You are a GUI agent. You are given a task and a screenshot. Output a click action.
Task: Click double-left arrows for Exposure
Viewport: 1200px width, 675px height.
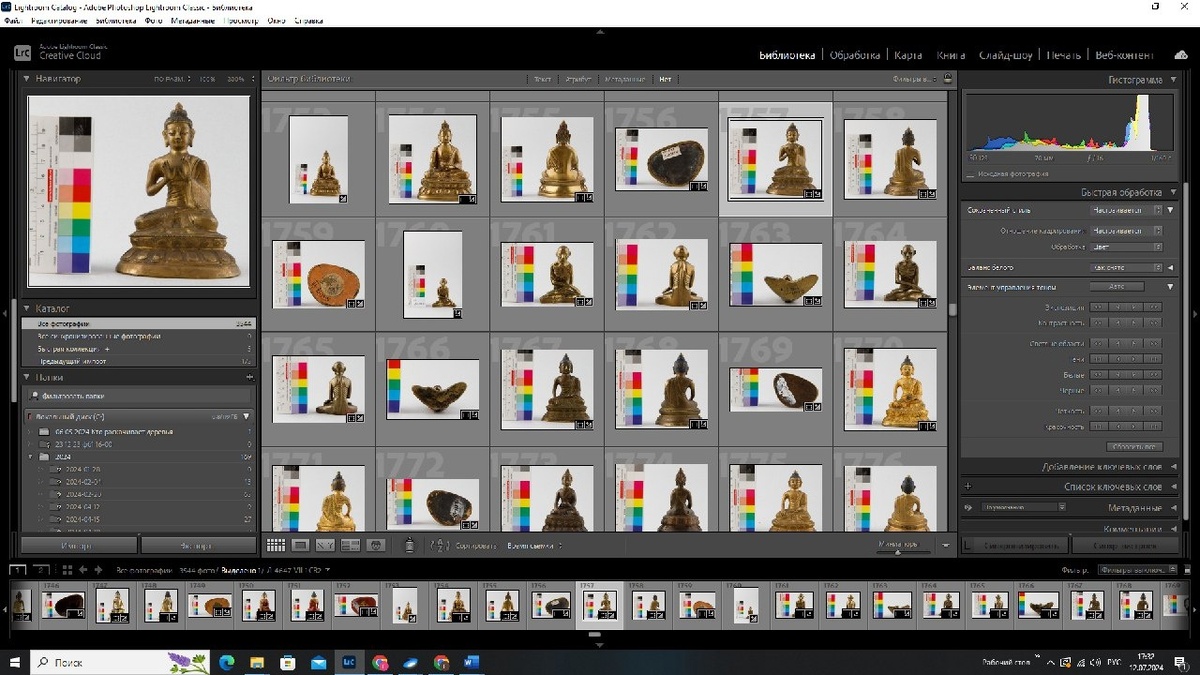pyautogui.click(x=1097, y=309)
